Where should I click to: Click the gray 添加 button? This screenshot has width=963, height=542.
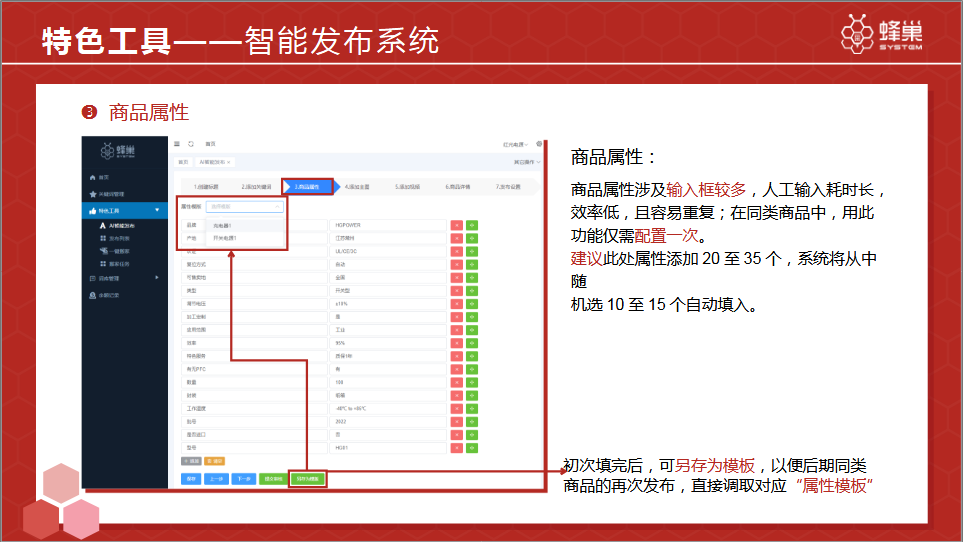(x=192, y=461)
